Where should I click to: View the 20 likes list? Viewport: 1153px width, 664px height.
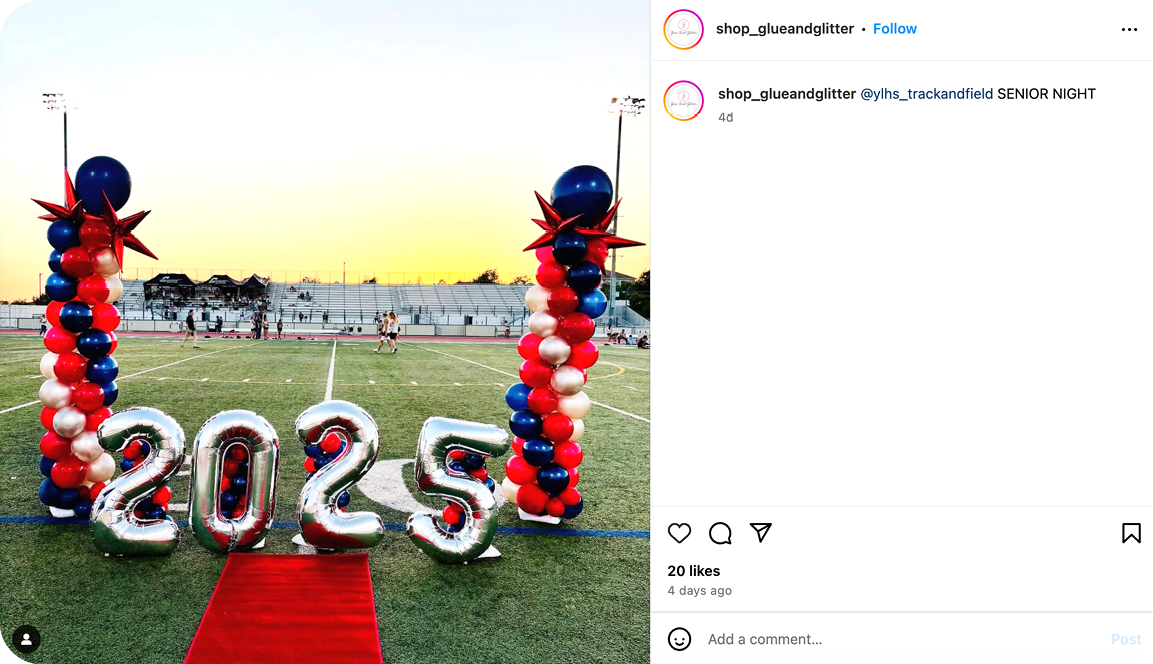tap(693, 571)
